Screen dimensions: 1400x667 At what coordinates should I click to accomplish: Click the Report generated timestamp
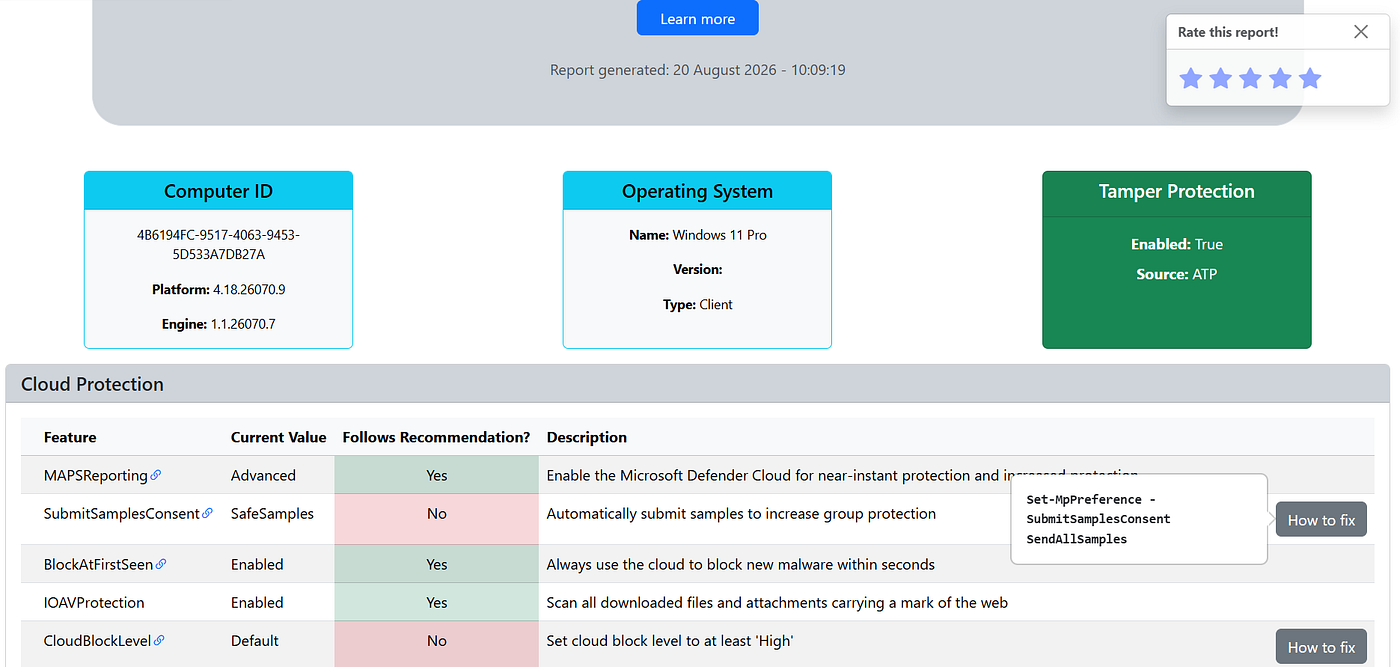698,70
